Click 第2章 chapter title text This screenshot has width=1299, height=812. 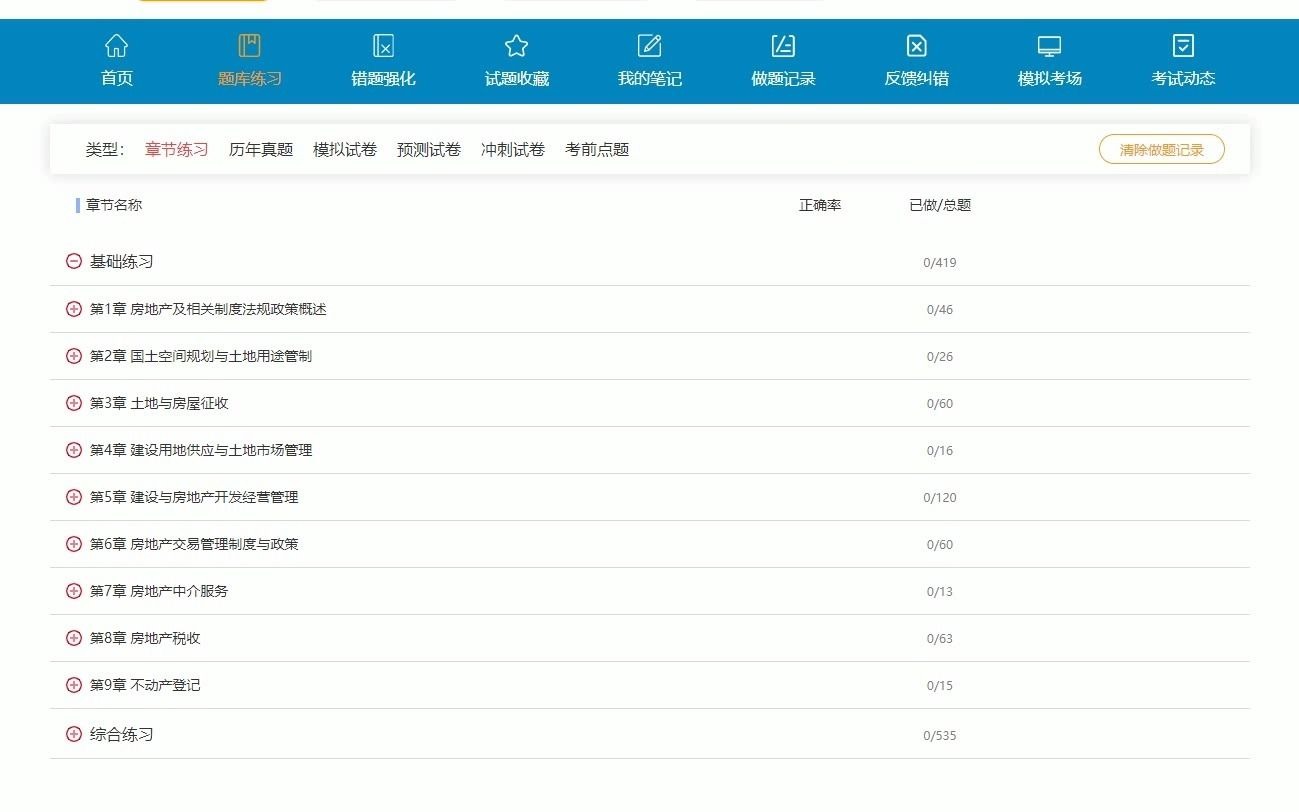click(201, 356)
